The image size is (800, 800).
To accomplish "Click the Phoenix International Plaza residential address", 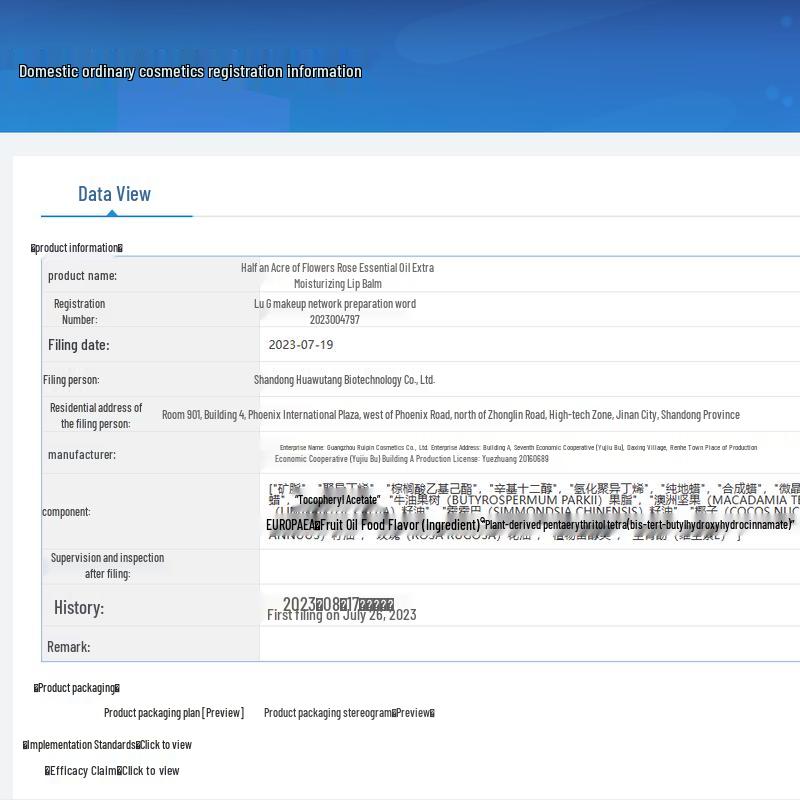I will click(x=450, y=415).
